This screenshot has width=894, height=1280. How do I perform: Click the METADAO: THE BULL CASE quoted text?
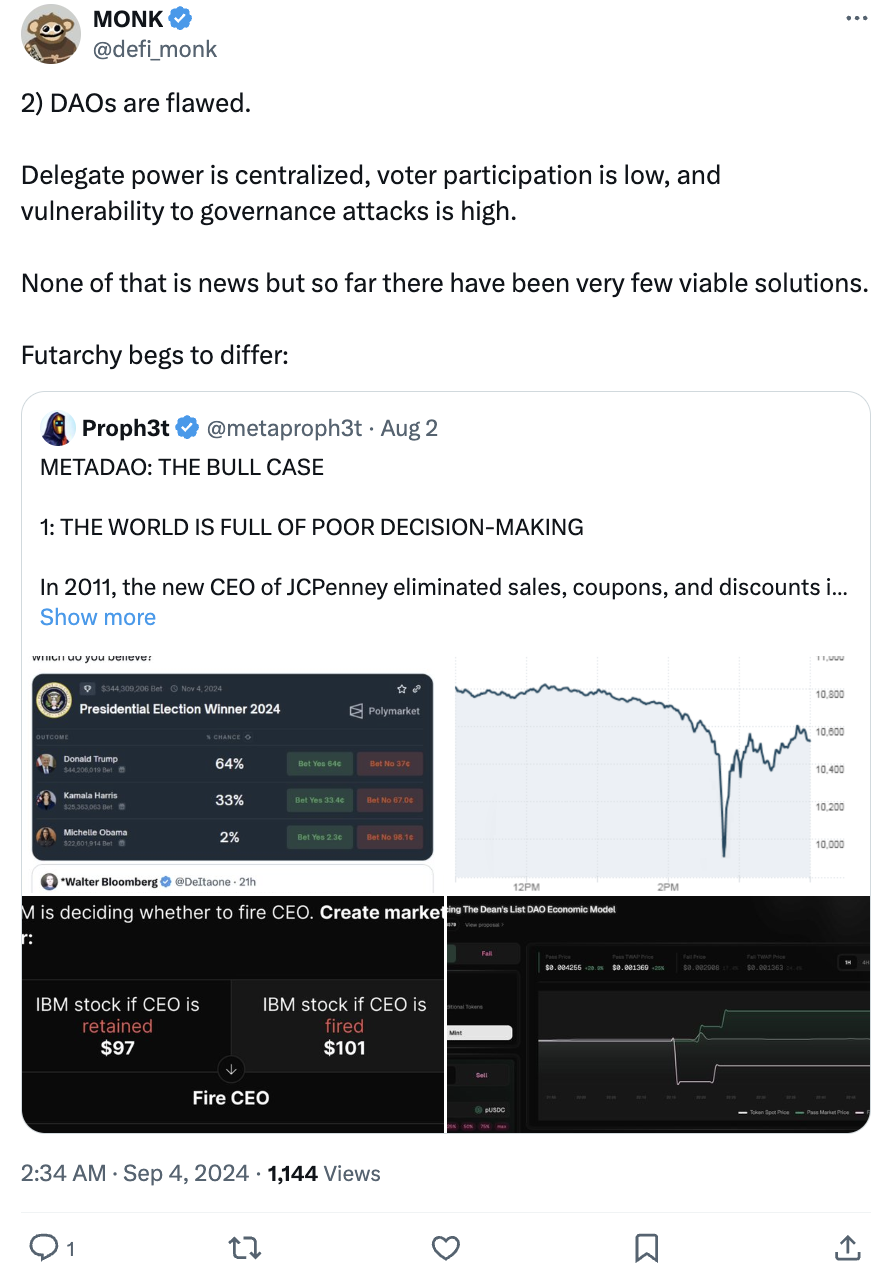pyautogui.click(x=182, y=467)
